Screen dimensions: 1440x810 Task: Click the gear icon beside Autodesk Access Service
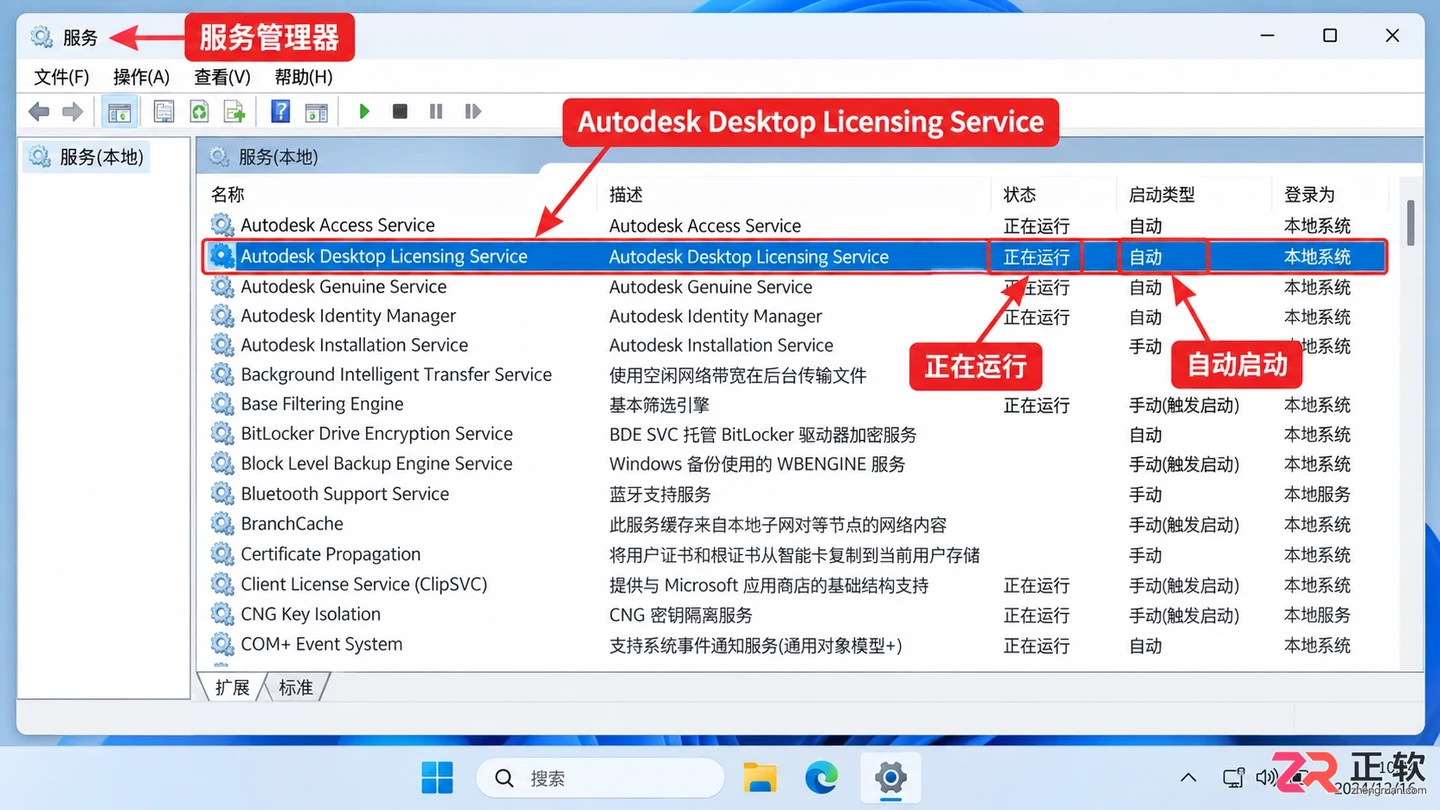pyautogui.click(x=222, y=225)
